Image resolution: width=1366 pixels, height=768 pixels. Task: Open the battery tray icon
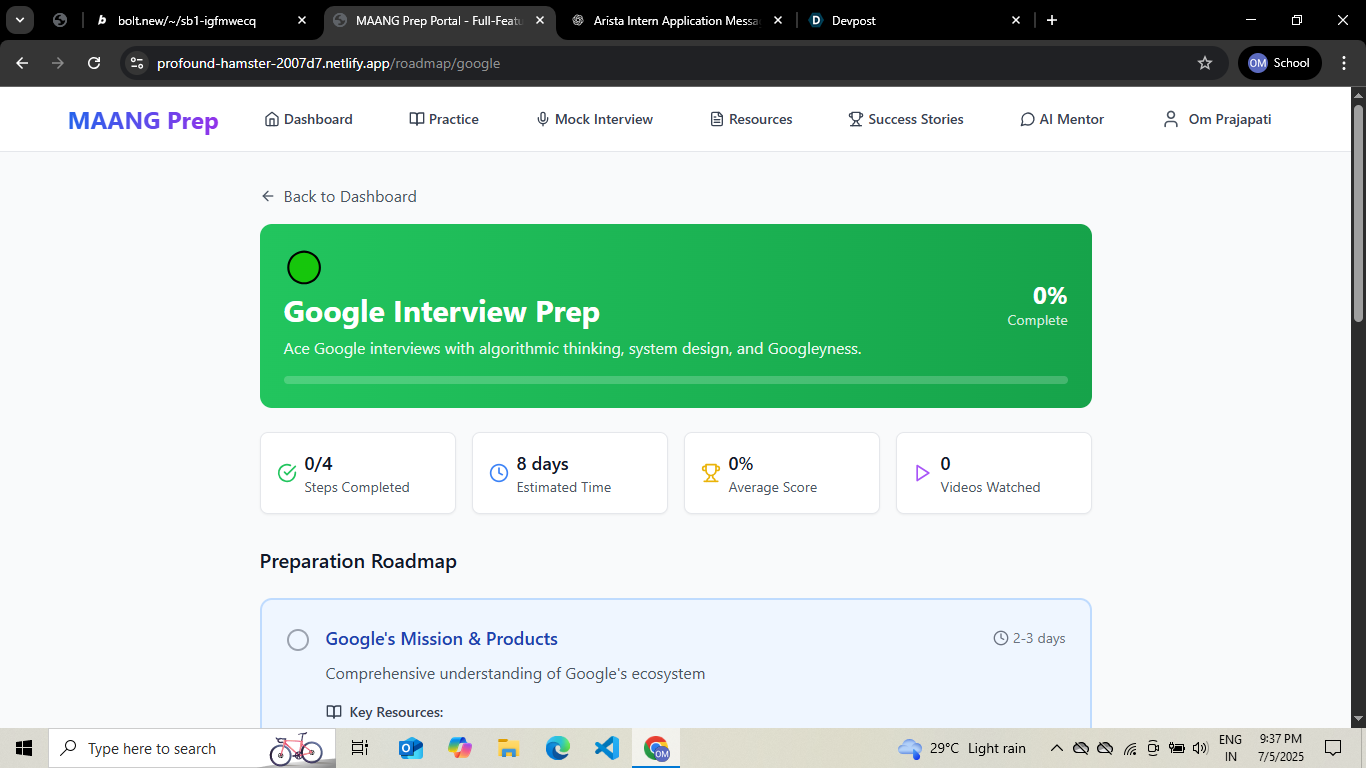(x=1177, y=748)
